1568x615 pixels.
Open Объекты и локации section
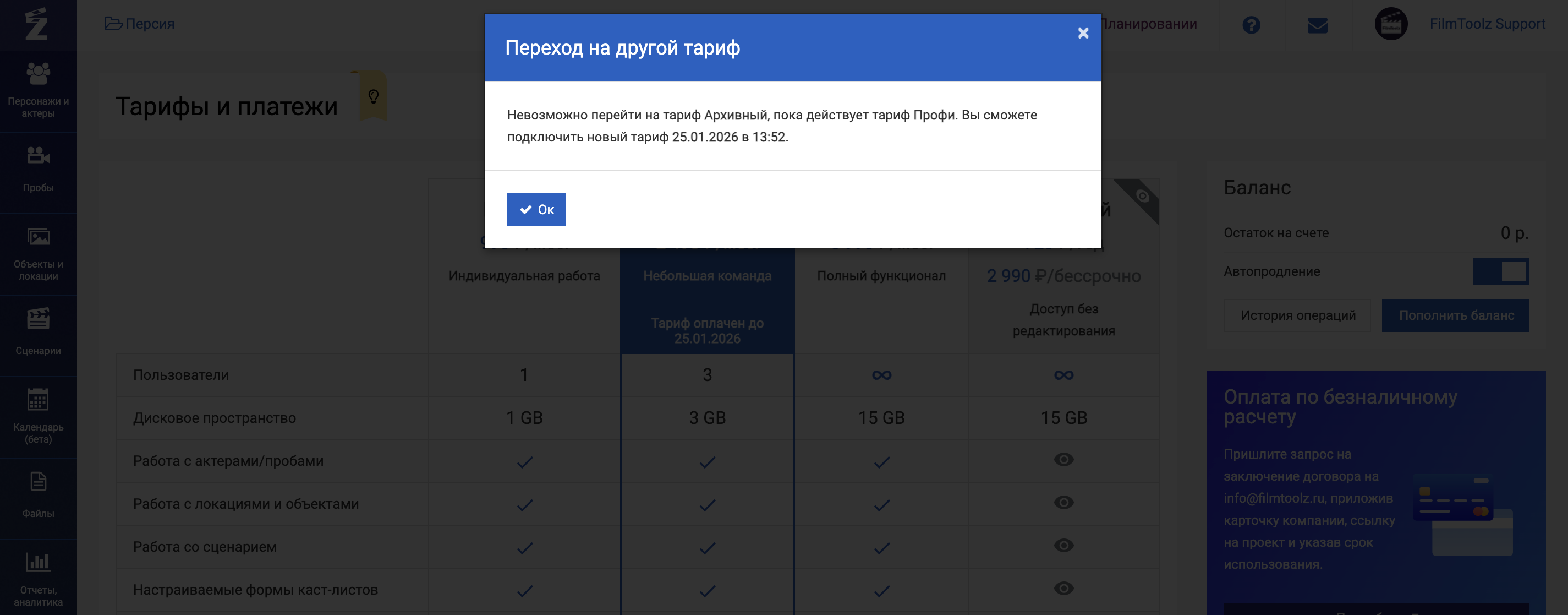click(x=38, y=253)
